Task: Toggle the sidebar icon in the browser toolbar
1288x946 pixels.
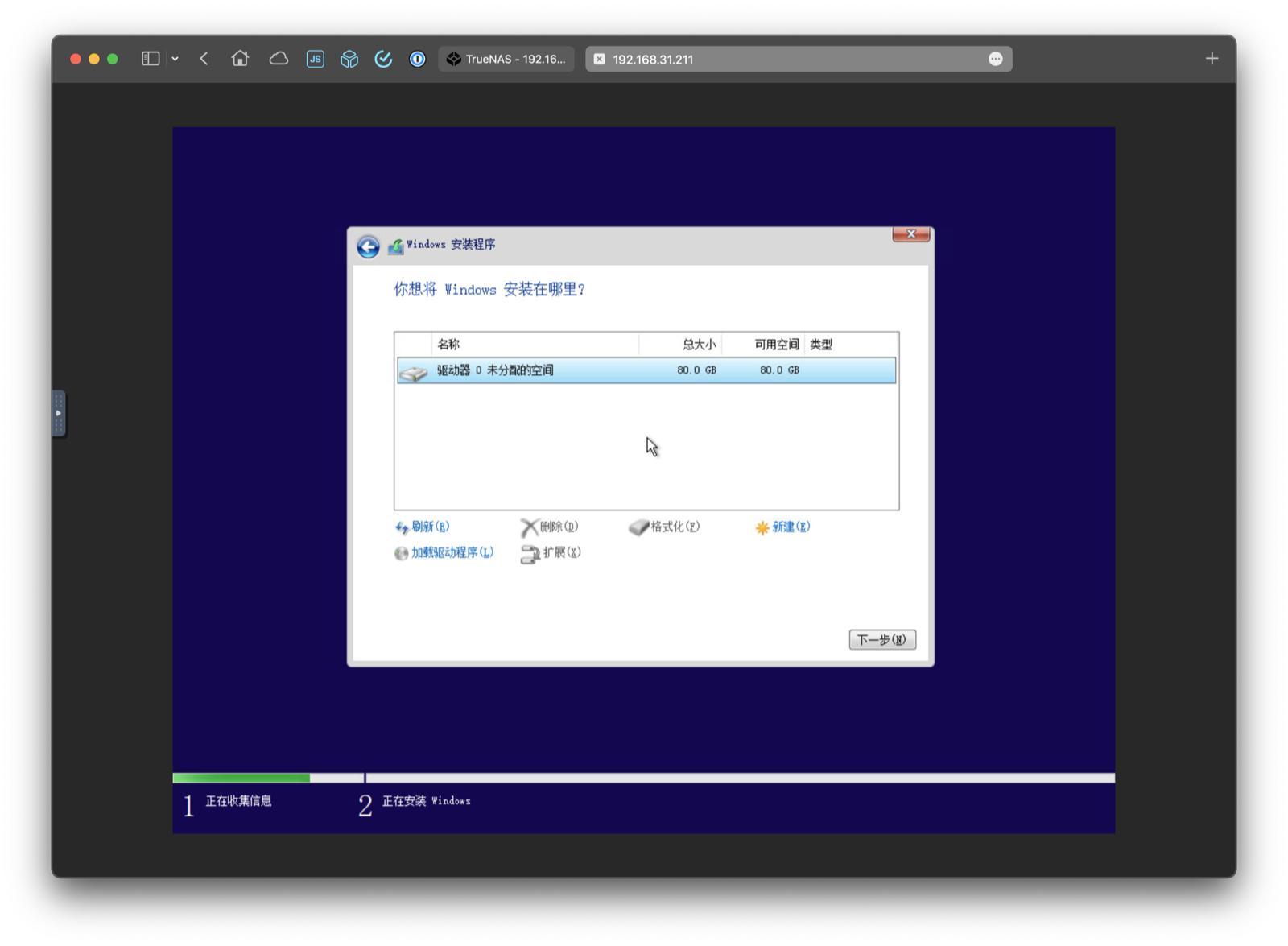Action: point(150,58)
